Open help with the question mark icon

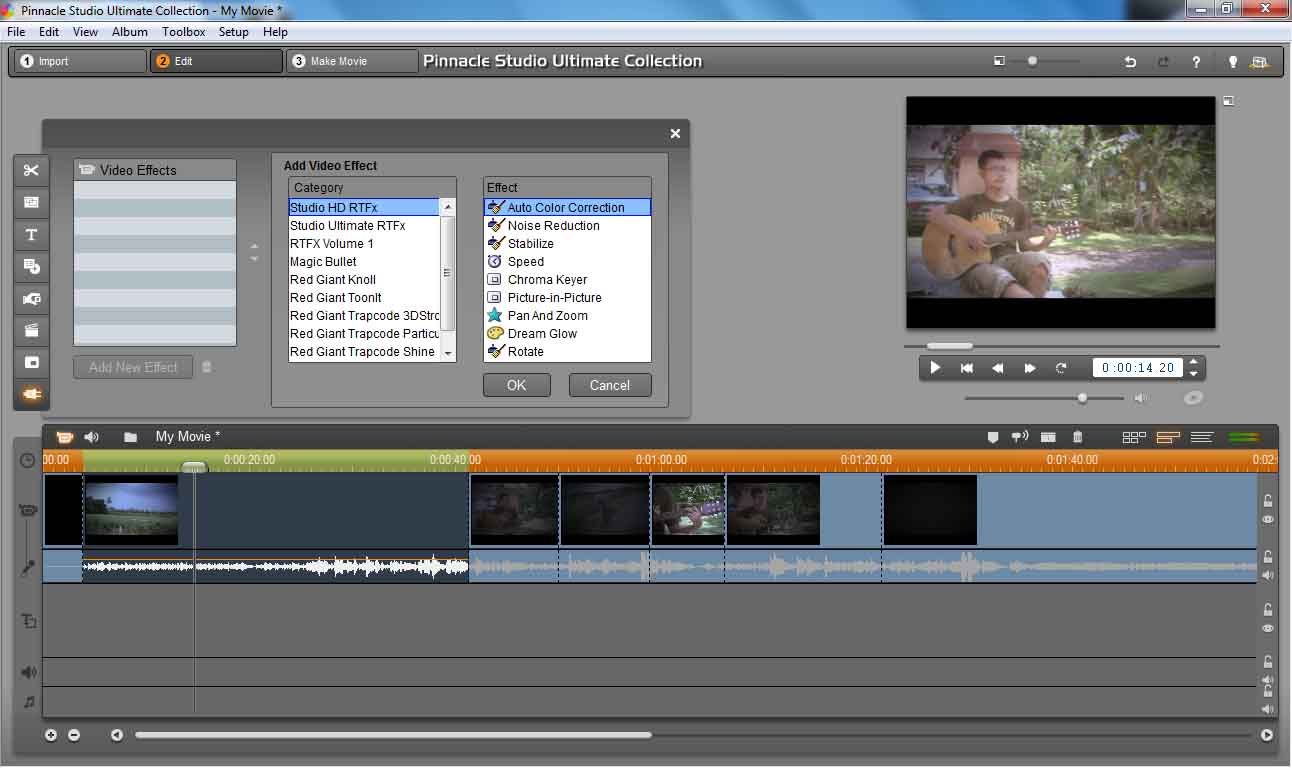click(1196, 62)
